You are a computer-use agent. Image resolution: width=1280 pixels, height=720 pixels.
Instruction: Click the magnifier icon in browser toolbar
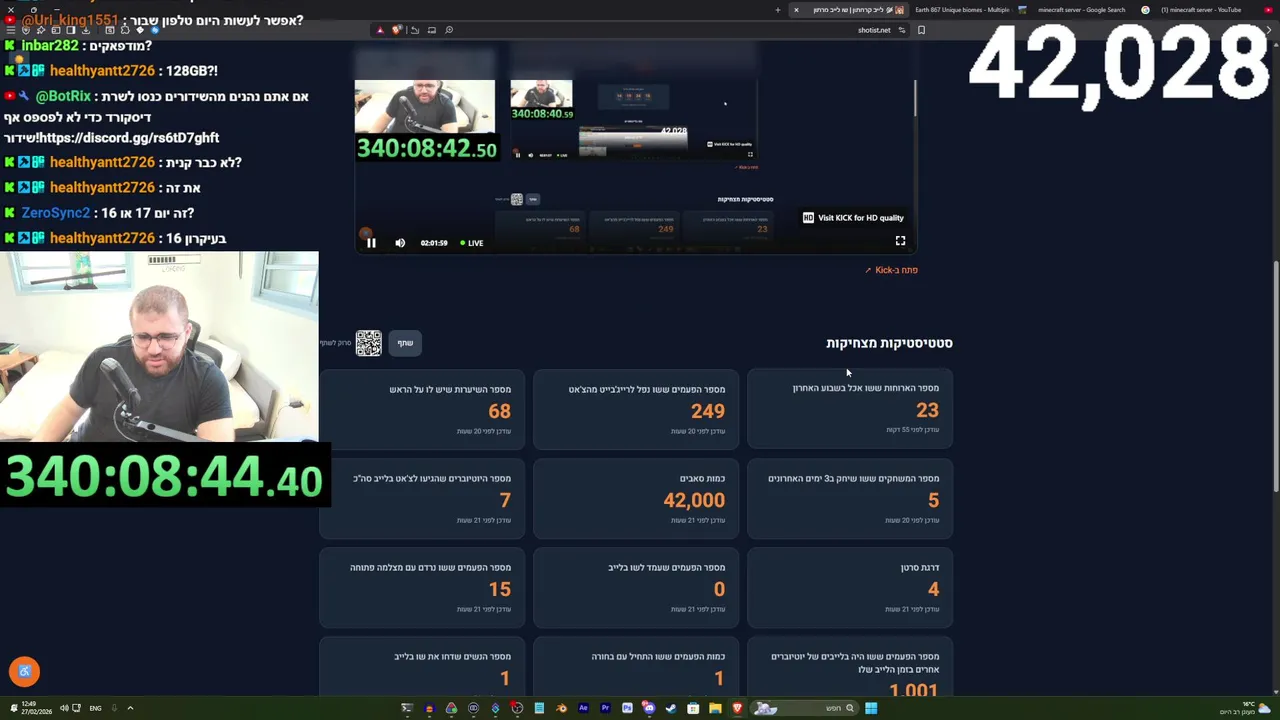[x=449, y=30]
